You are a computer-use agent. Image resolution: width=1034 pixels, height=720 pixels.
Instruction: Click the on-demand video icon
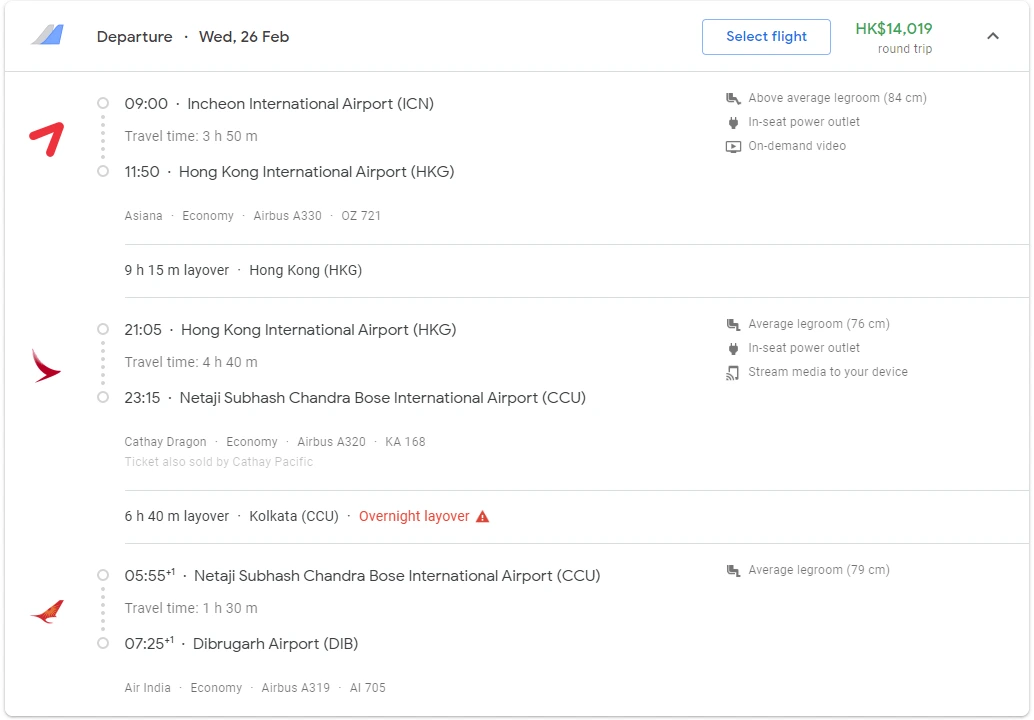(733, 146)
